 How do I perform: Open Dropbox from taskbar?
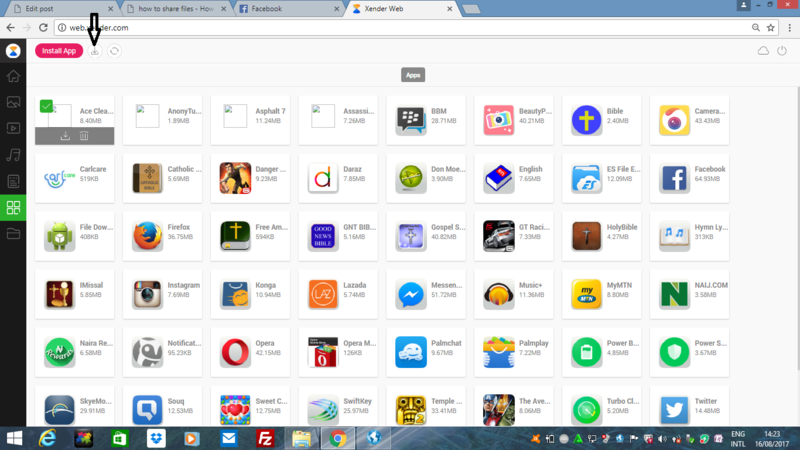pos(156,438)
